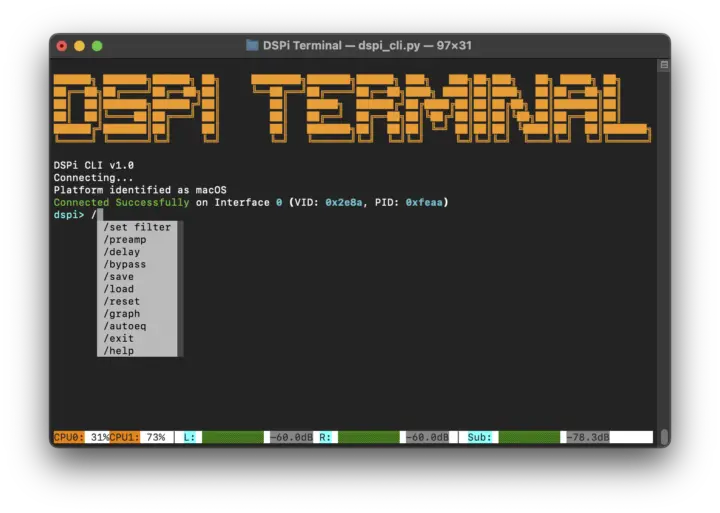Click the completion menu scrollbar

point(180,289)
